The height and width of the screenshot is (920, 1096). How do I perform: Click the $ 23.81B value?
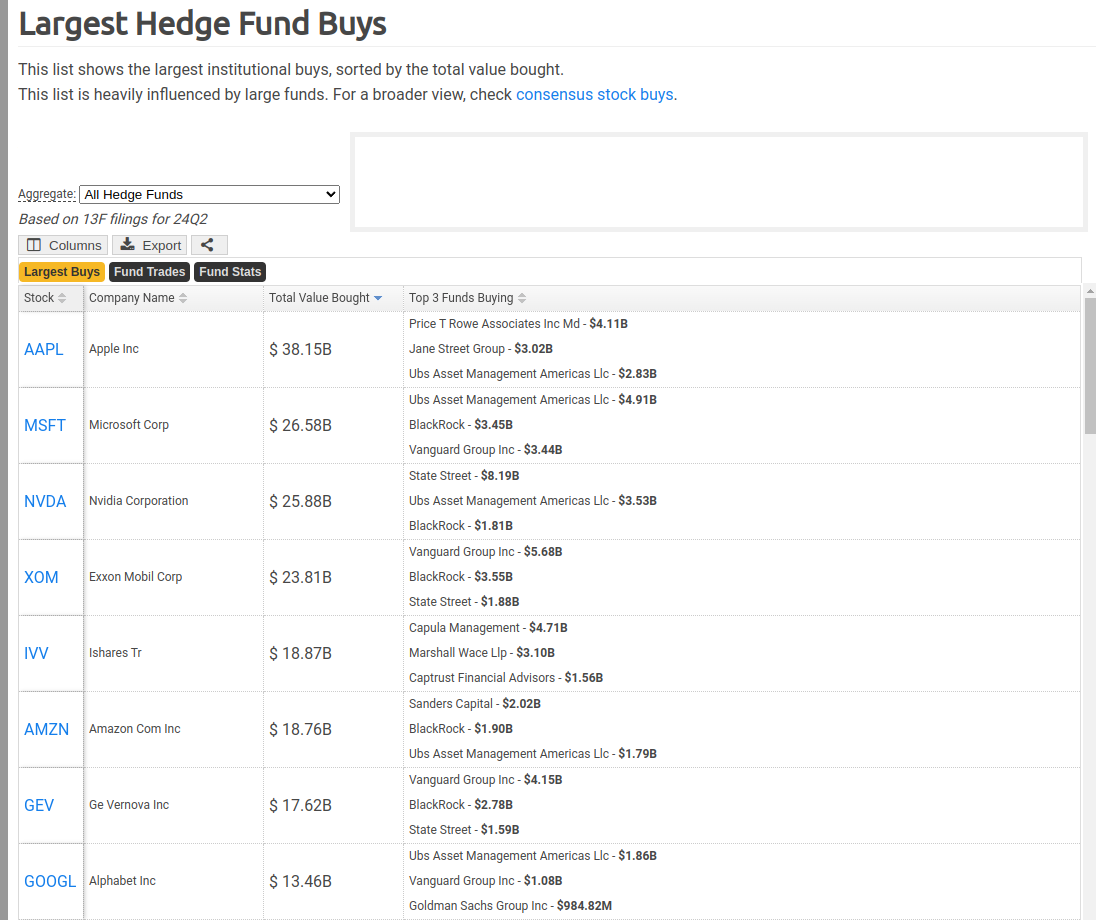[301, 577]
